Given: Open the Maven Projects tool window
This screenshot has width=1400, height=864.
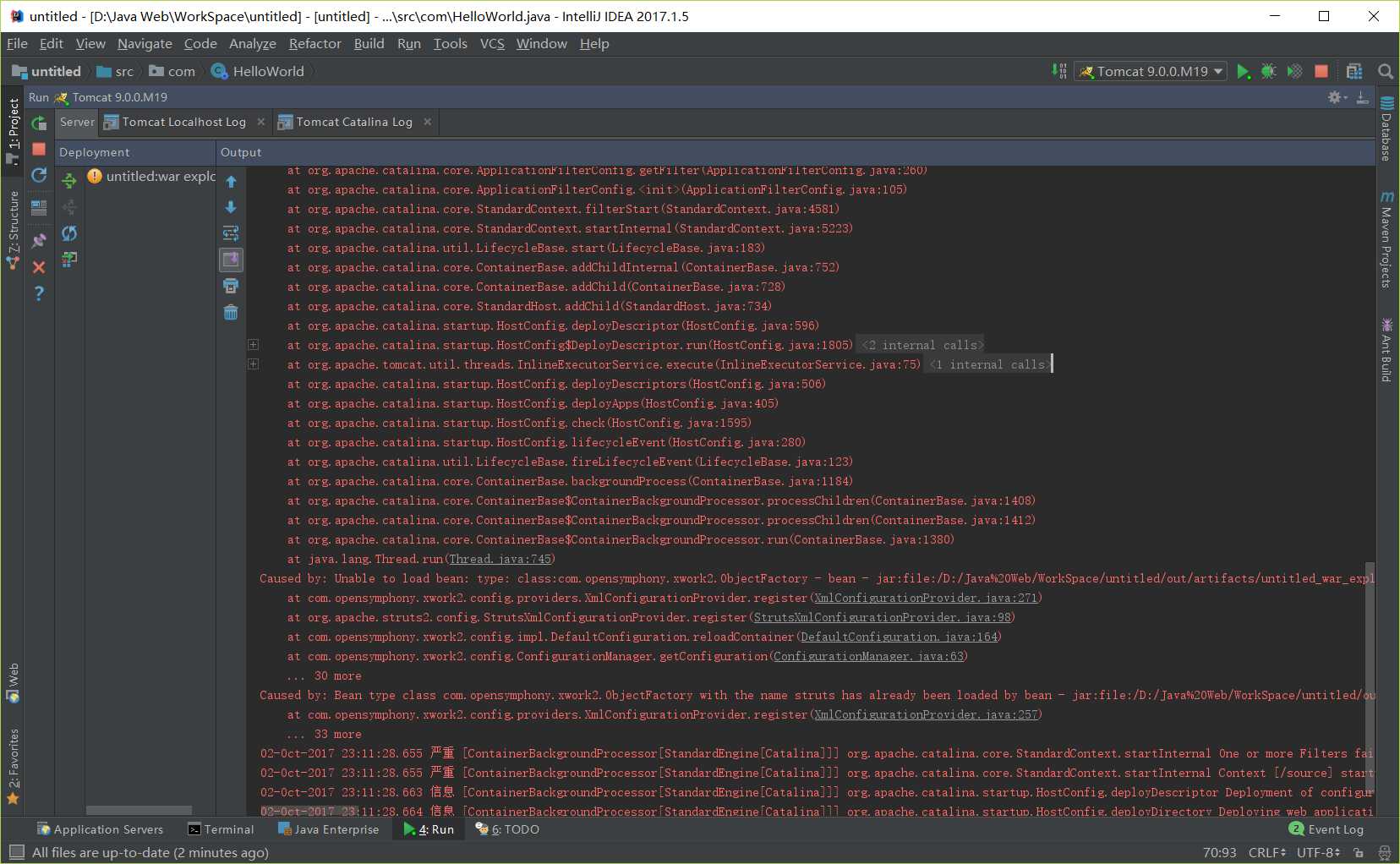Looking at the screenshot, I should (x=1386, y=241).
